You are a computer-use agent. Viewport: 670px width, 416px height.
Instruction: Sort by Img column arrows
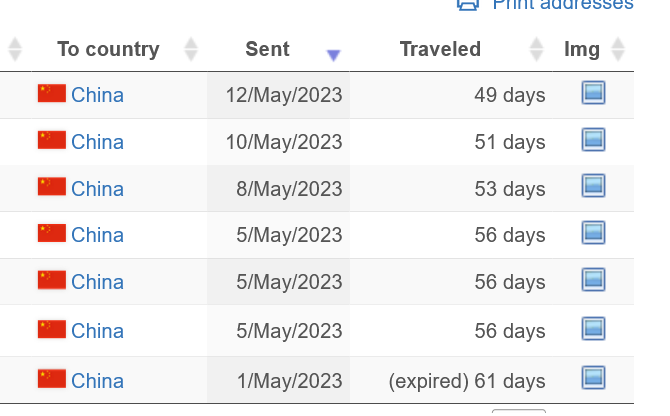tap(618, 49)
